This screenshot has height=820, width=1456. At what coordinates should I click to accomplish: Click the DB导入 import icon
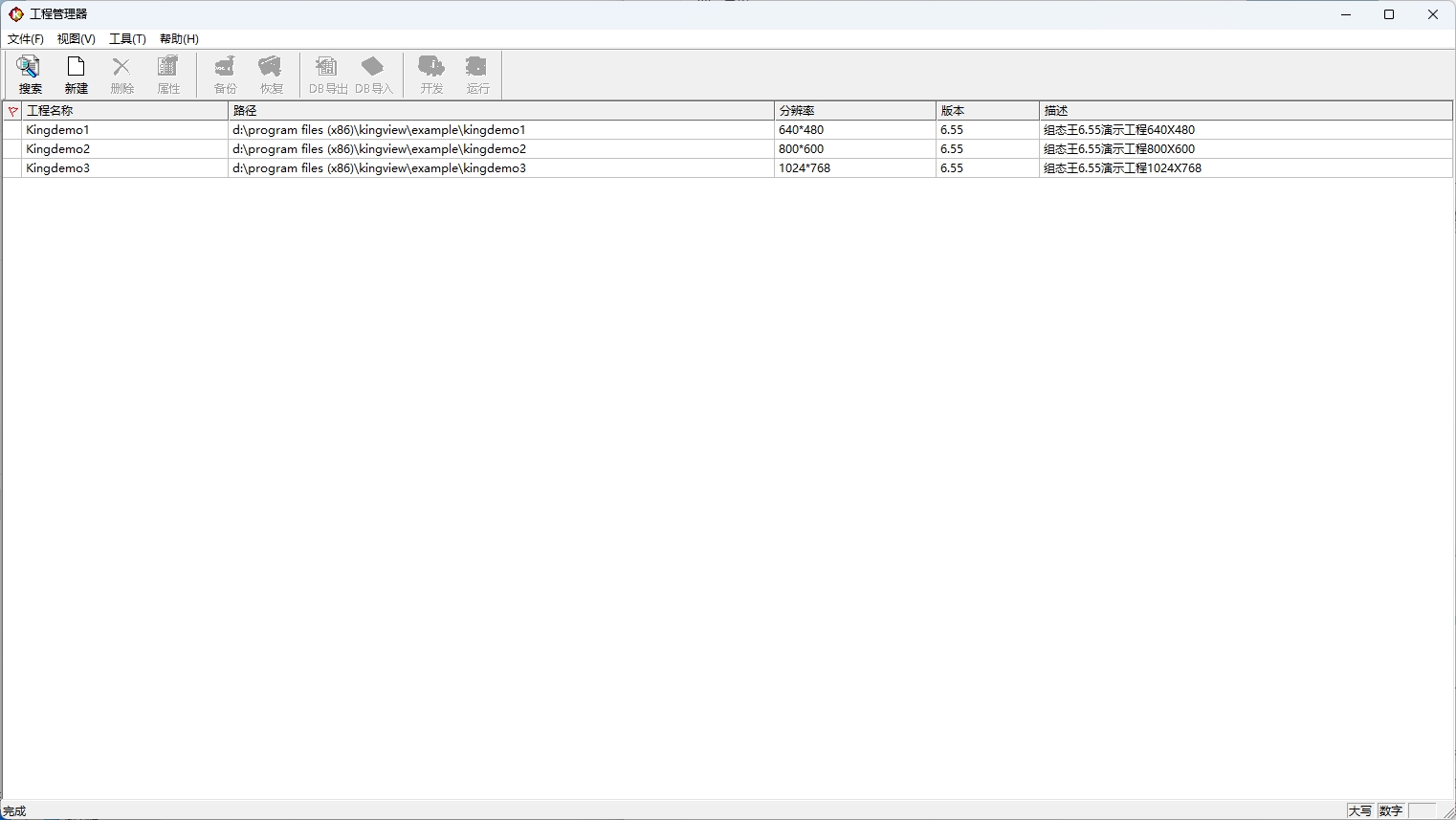coord(373,74)
